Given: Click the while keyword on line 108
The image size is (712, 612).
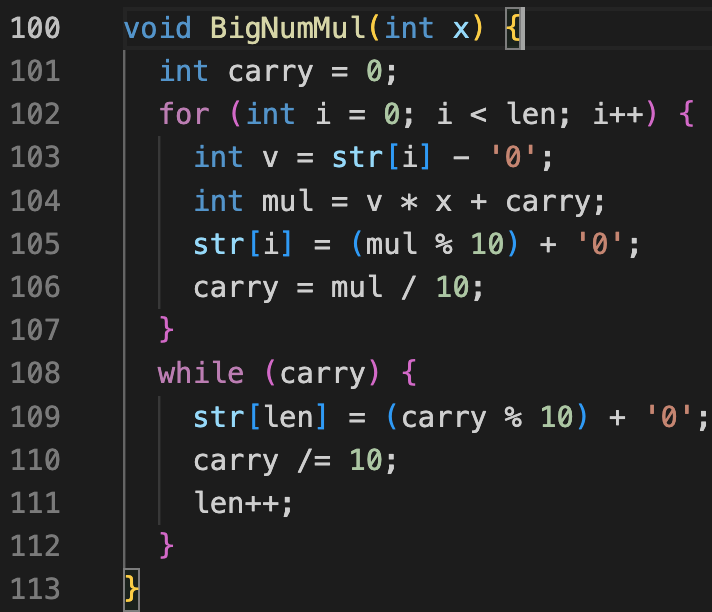Looking at the screenshot, I should tap(201, 373).
